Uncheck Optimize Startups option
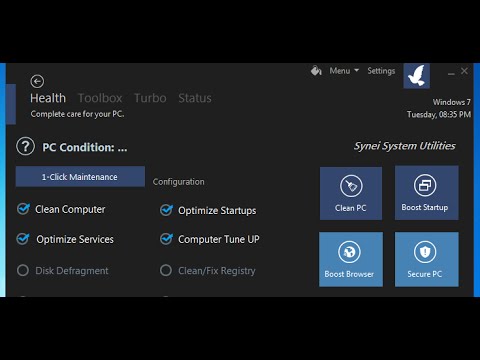Screen dimensions: 480x360 [166, 210]
